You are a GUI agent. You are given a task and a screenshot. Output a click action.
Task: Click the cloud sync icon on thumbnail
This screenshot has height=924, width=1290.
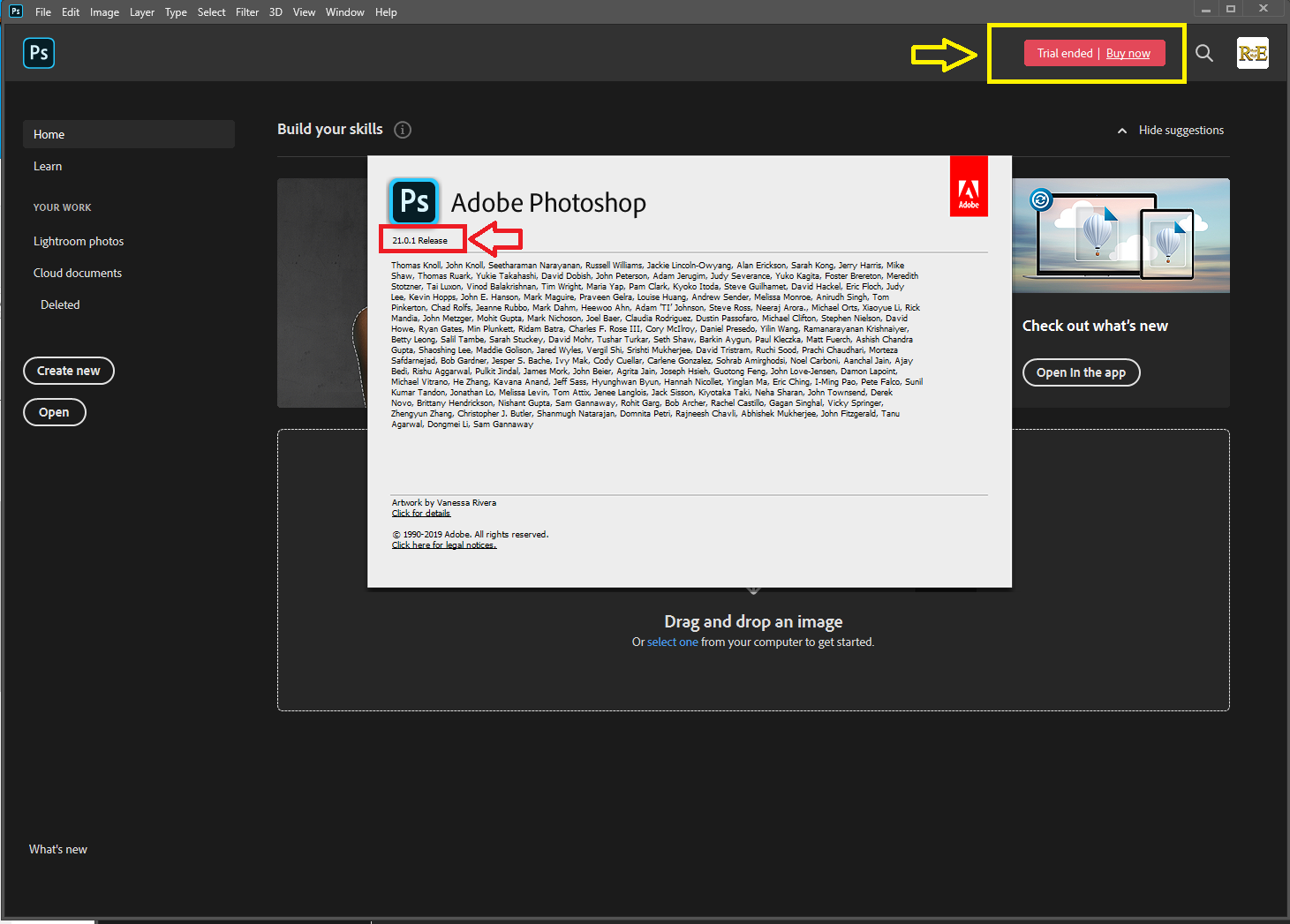point(1041,199)
